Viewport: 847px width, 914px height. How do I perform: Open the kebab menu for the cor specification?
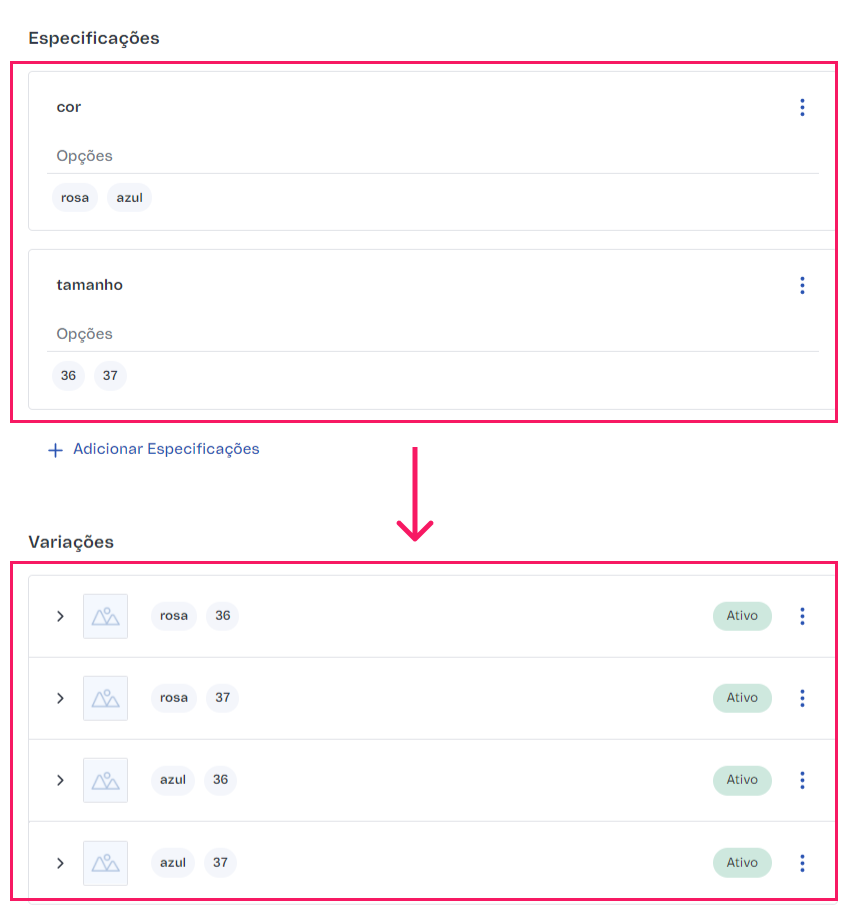coord(802,107)
